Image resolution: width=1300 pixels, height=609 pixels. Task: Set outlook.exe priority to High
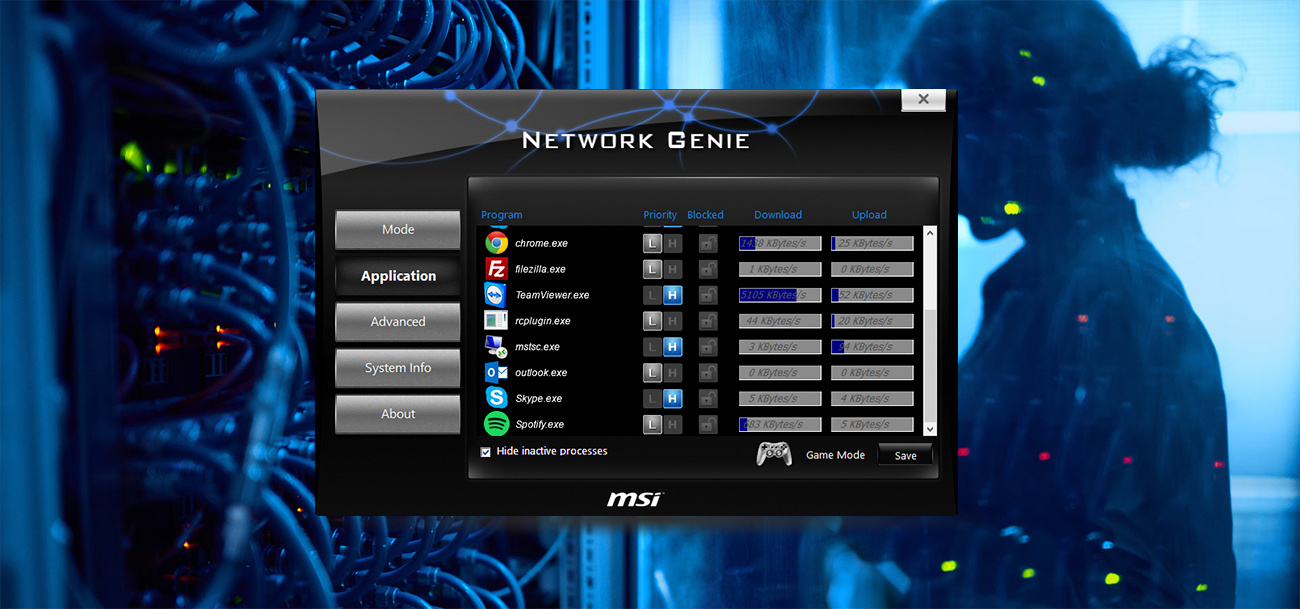673,373
